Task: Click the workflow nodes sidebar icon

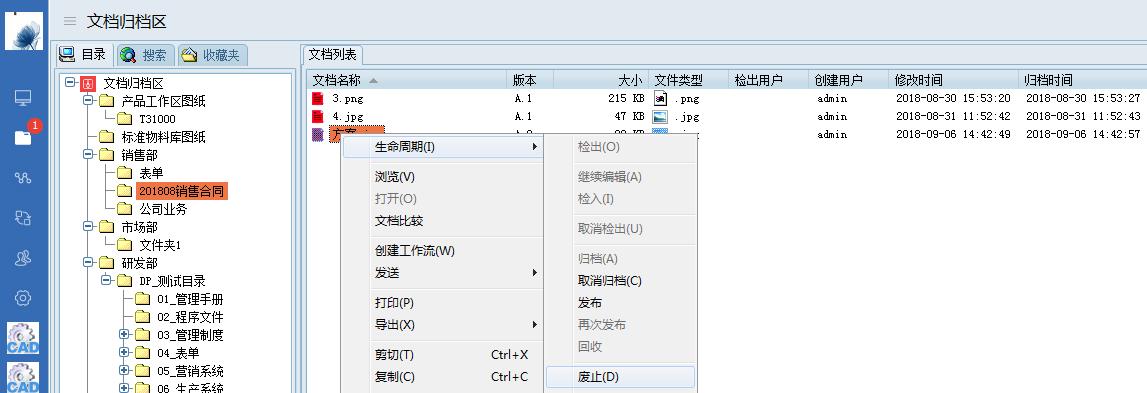Action: coord(23,177)
